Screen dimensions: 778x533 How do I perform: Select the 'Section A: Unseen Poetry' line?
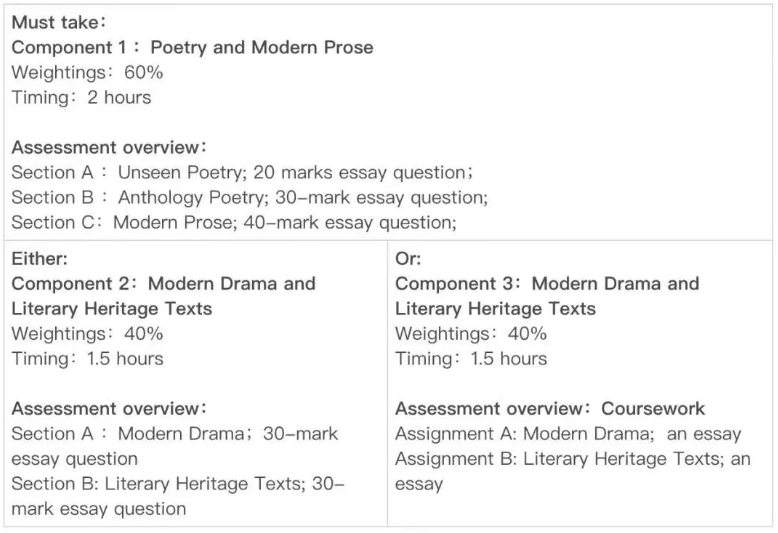(242, 173)
